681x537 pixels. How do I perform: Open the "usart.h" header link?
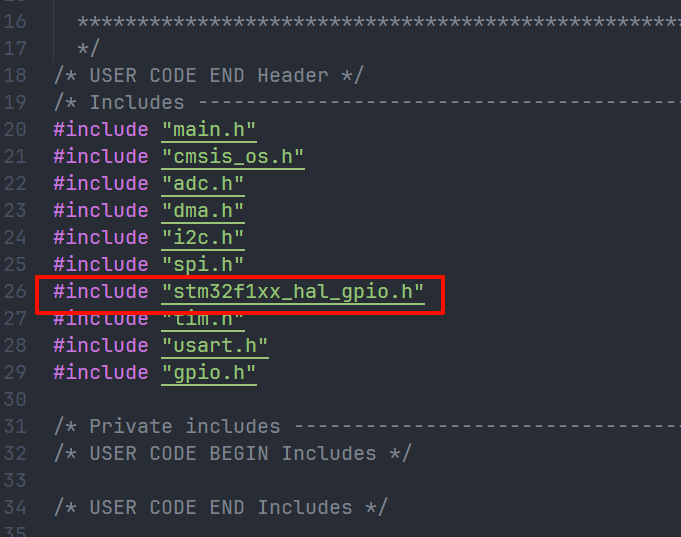click(214, 345)
